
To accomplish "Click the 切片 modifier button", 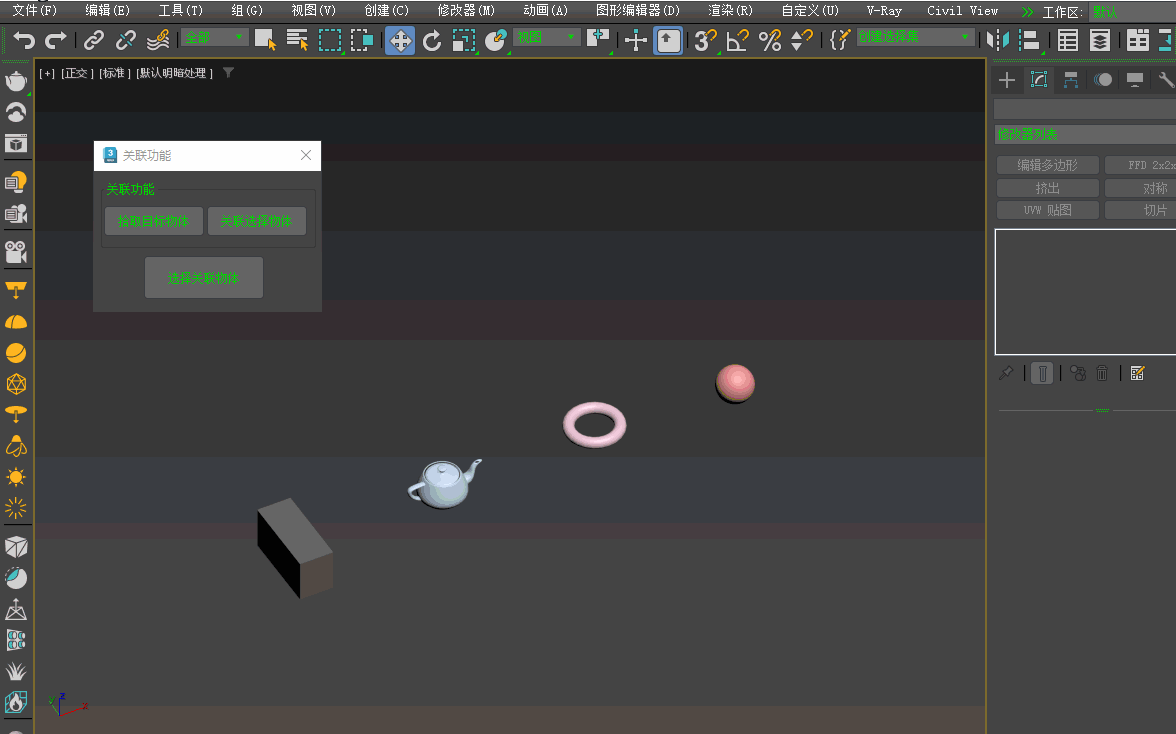I will 1140,210.
